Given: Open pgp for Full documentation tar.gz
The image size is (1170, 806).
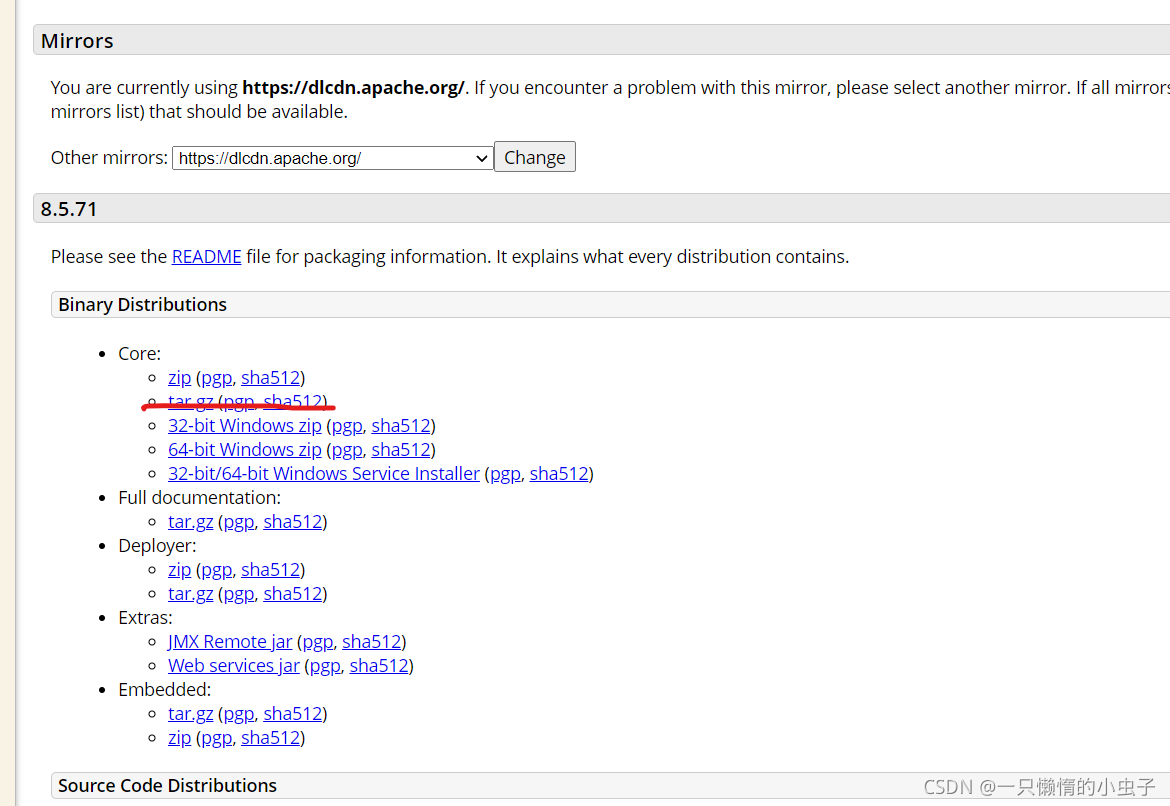Looking at the screenshot, I should click(x=239, y=522).
